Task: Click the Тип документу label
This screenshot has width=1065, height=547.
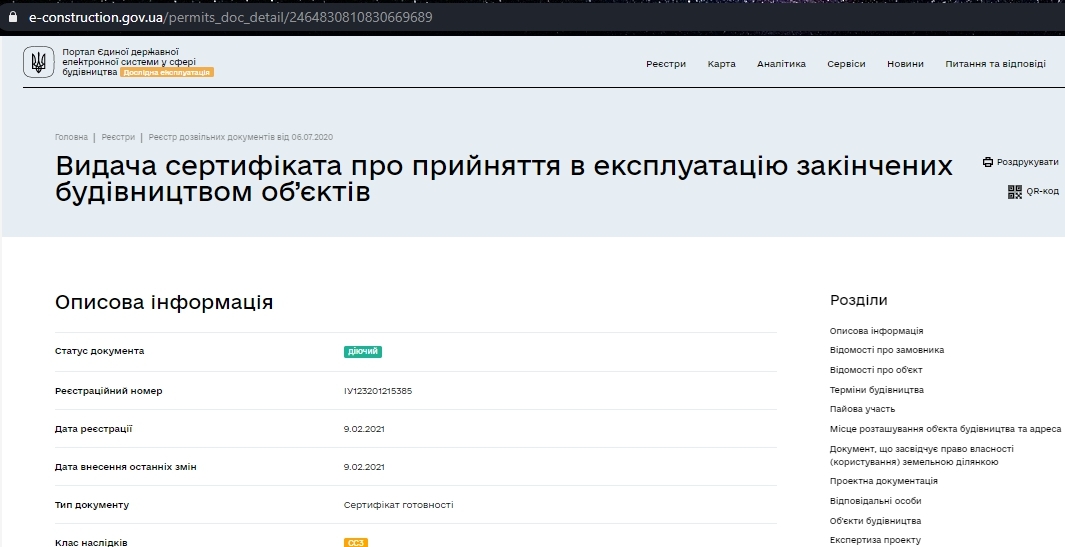Action: (92, 505)
